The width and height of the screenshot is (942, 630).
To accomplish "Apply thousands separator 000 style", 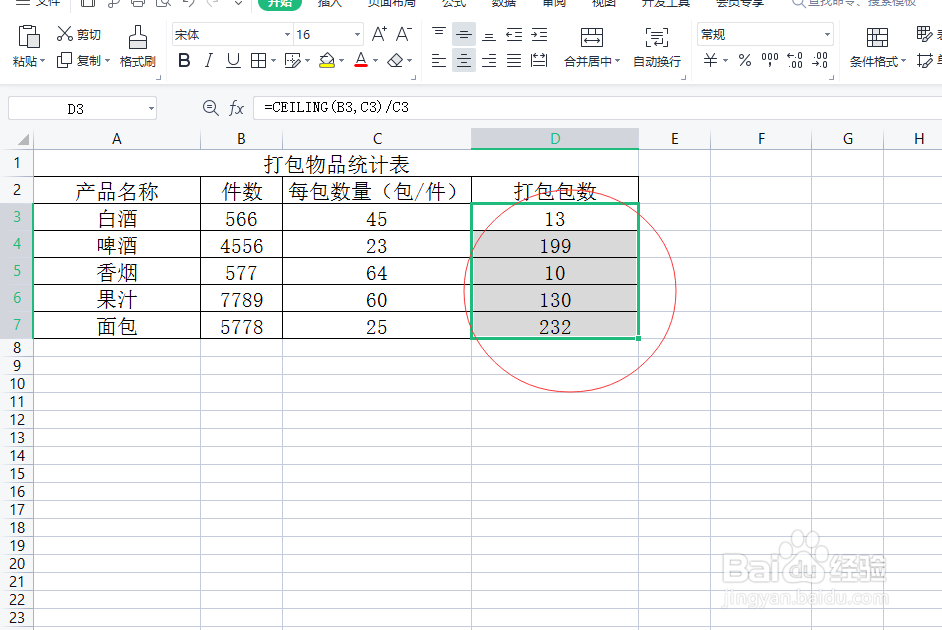I will [x=770, y=60].
